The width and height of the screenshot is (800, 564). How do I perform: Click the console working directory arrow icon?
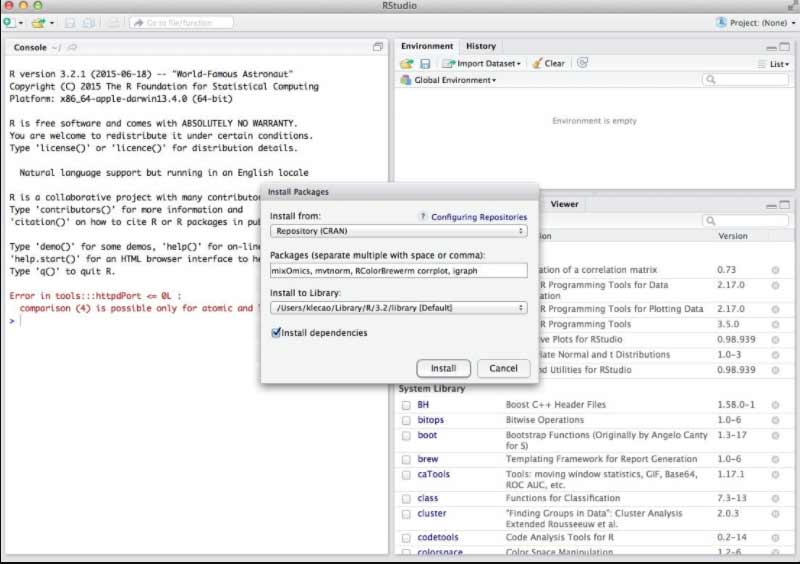tap(72, 47)
